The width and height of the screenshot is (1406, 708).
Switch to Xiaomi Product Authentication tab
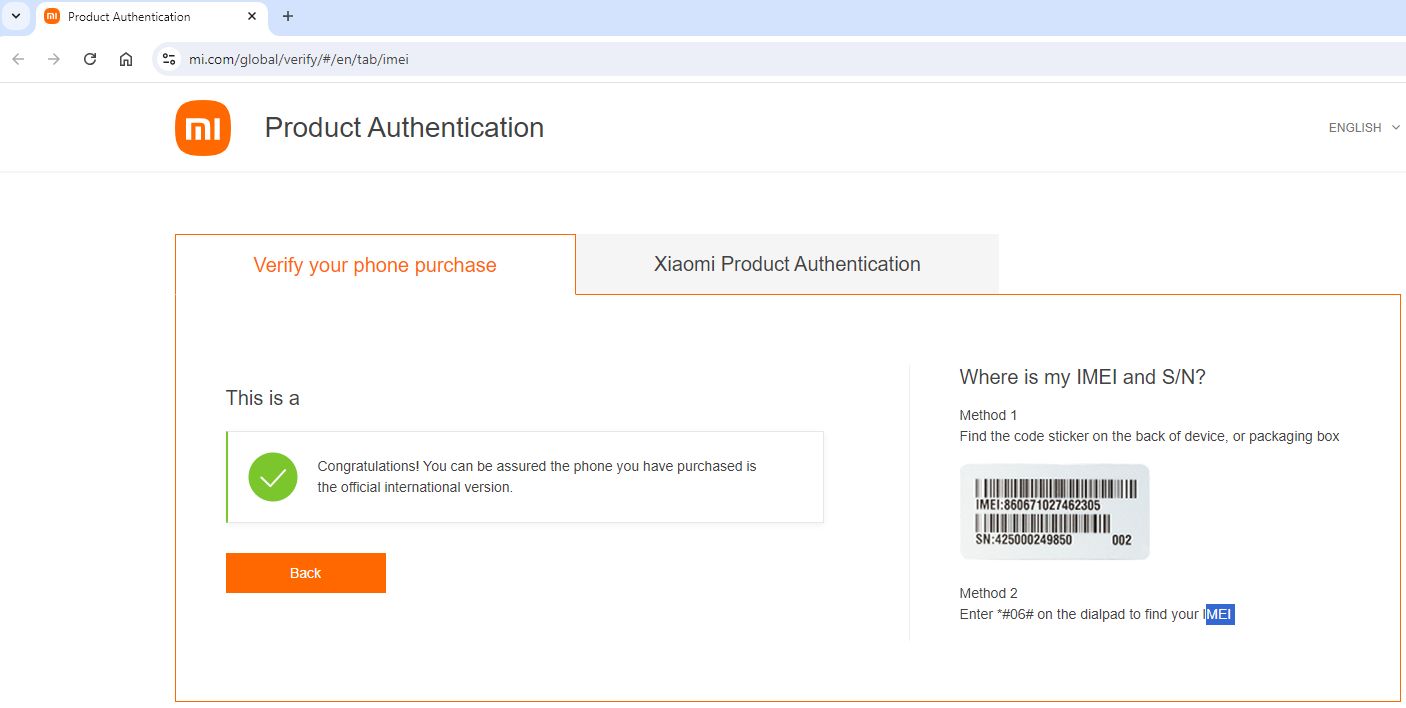(787, 264)
